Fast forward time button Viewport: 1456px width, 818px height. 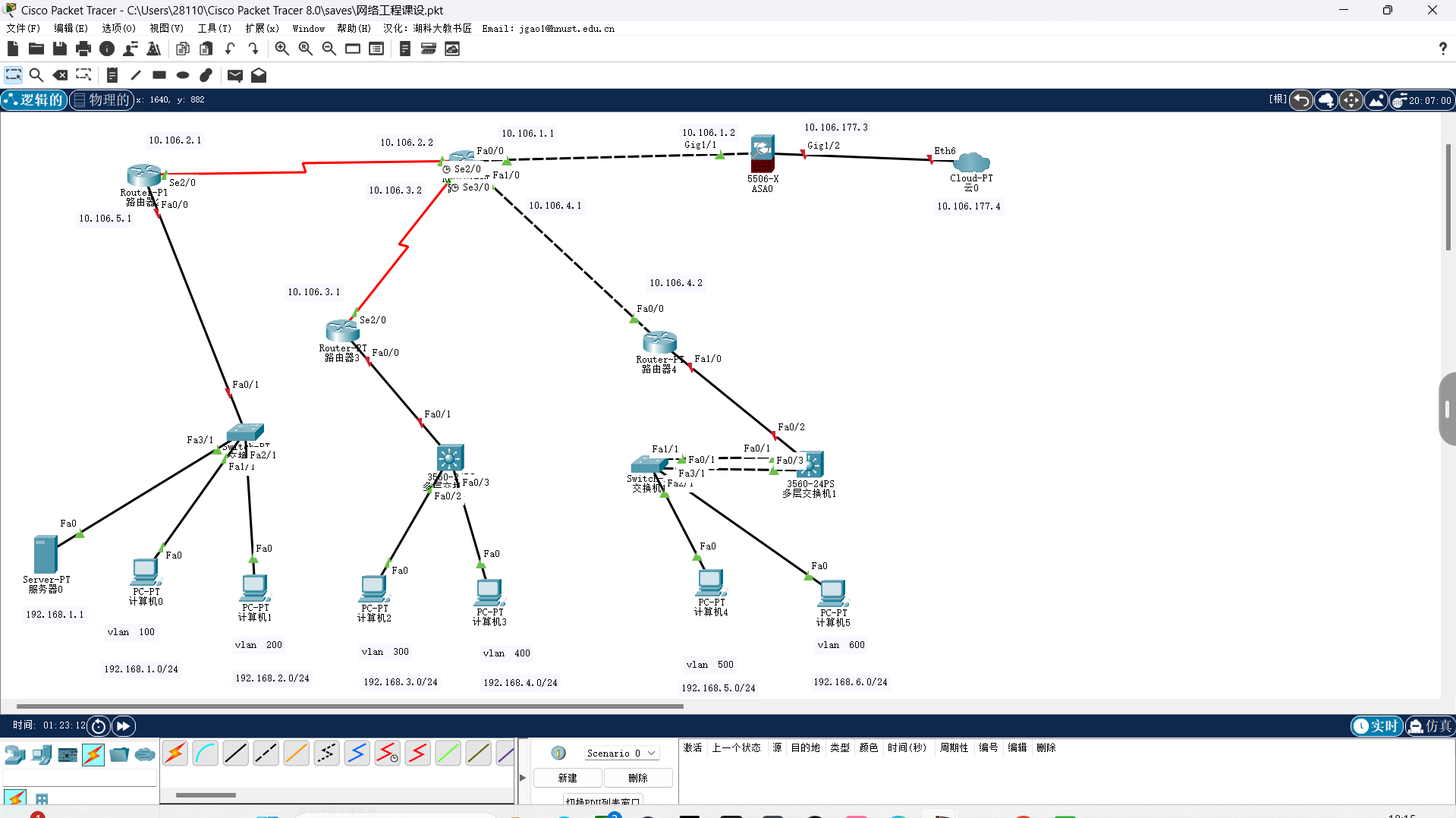point(123,726)
